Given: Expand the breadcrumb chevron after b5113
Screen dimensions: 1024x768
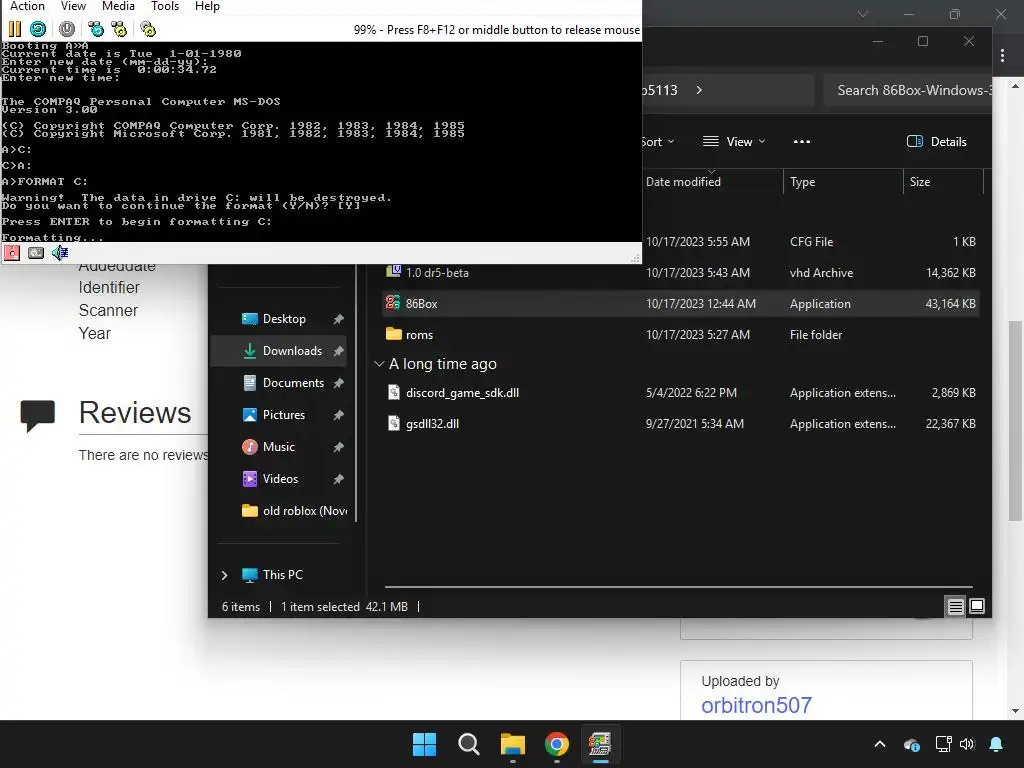Looking at the screenshot, I should pyautogui.click(x=699, y=90).
